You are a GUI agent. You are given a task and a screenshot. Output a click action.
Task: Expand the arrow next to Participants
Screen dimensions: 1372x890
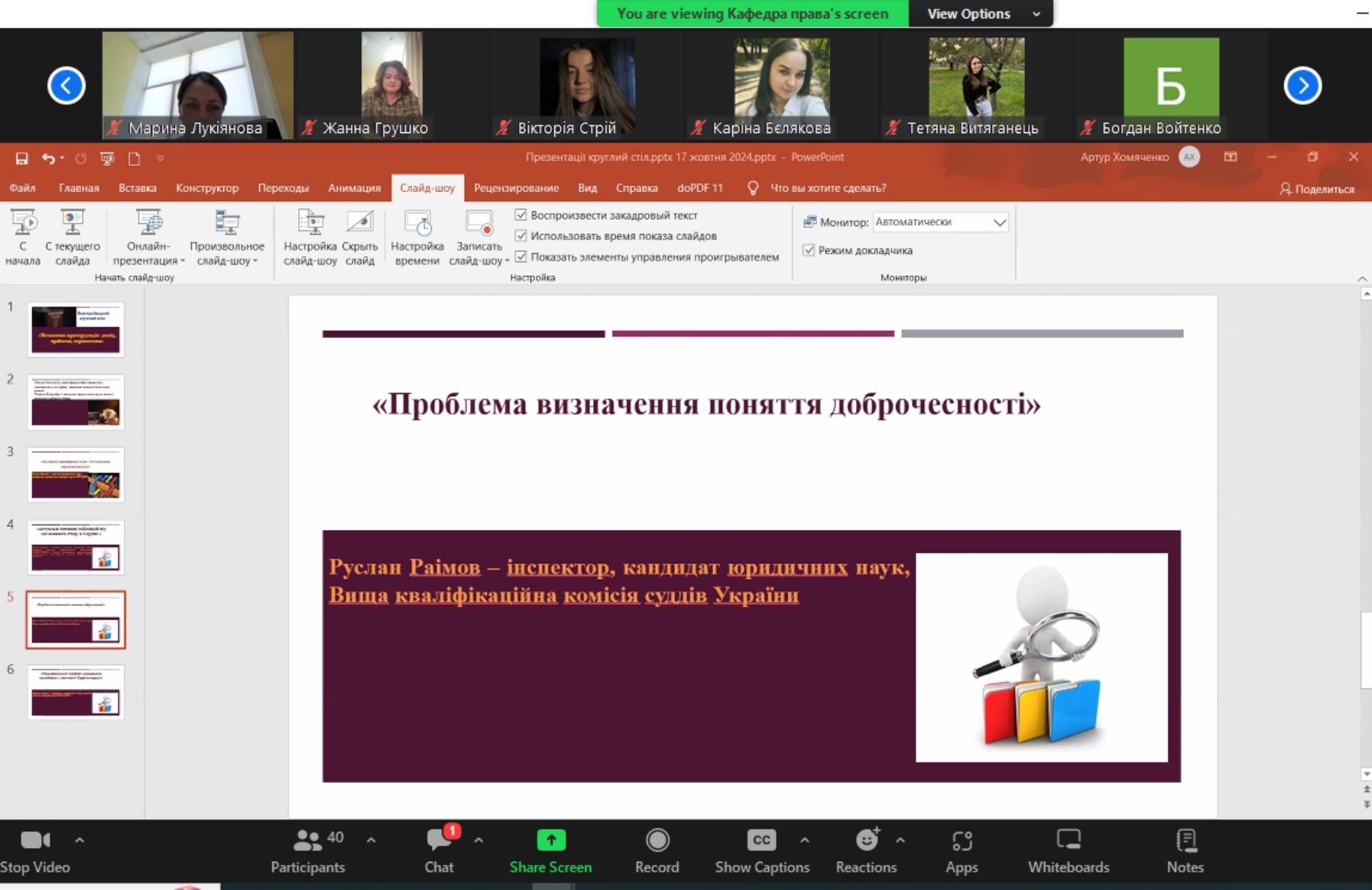pyautogui.click(x=371, y=840)
